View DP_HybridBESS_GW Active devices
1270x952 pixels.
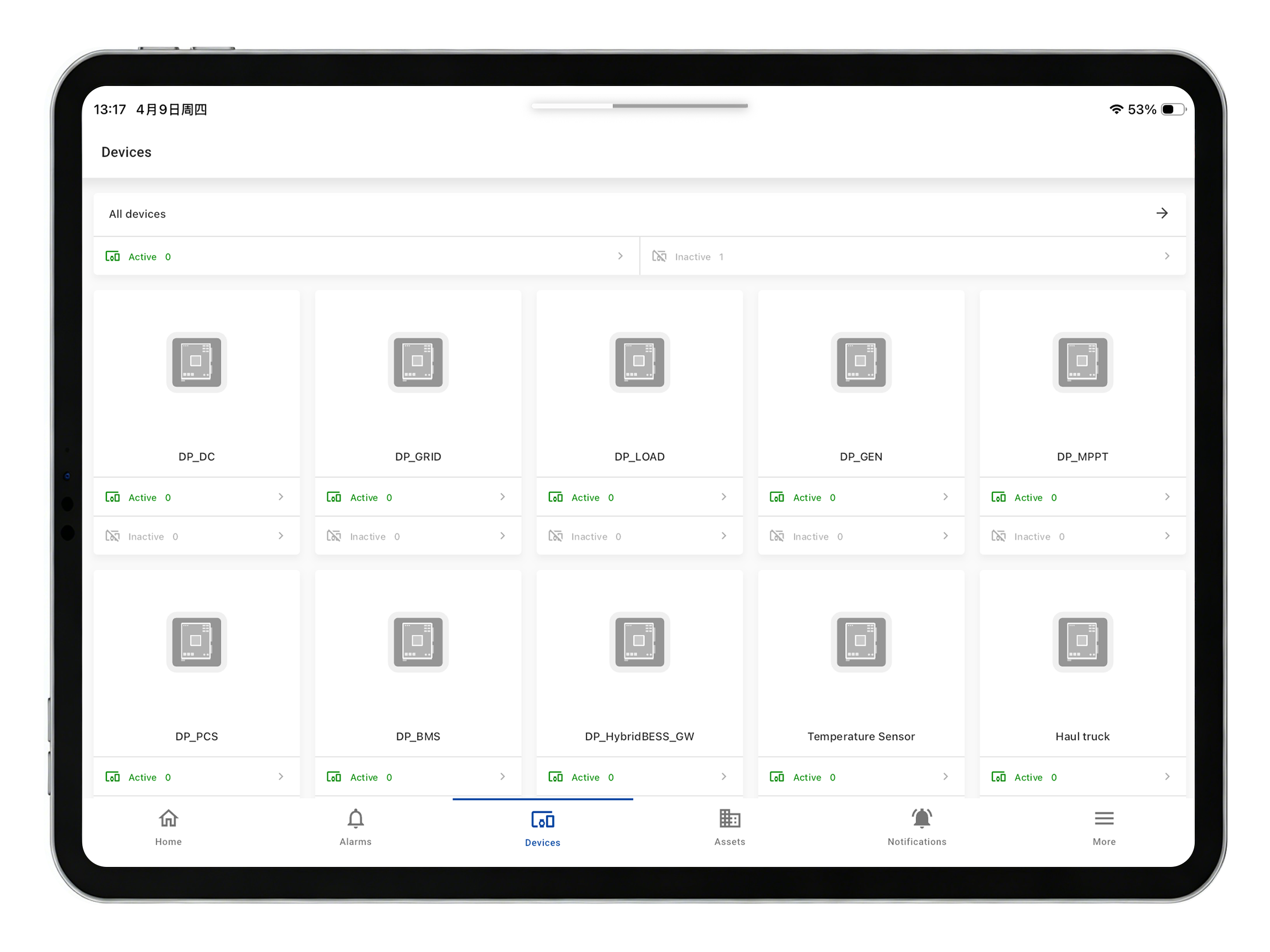pyautogui.click(x=640, y=777)
